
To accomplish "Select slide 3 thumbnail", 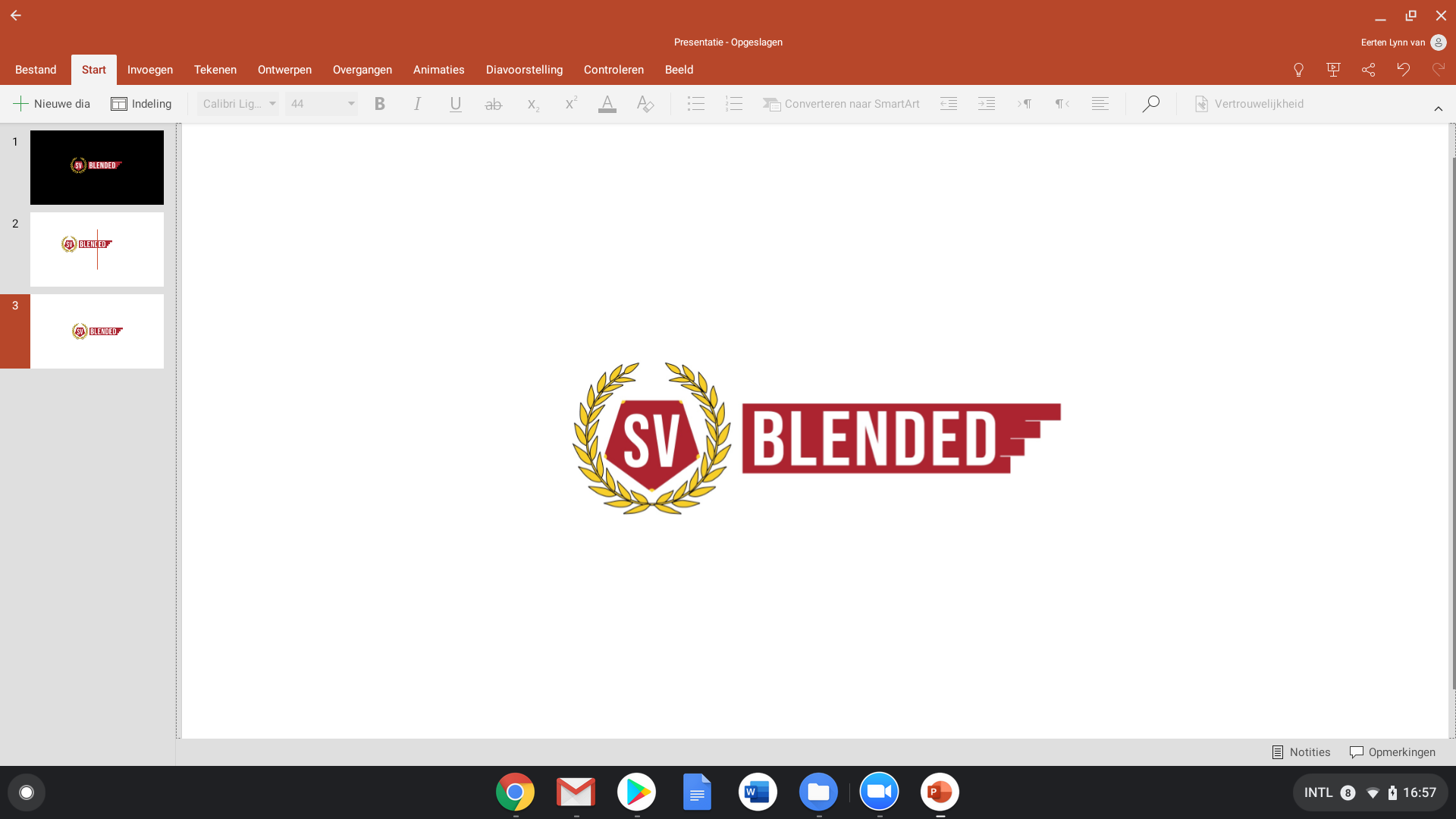I will pyautogui.click(x=97, y=331).
